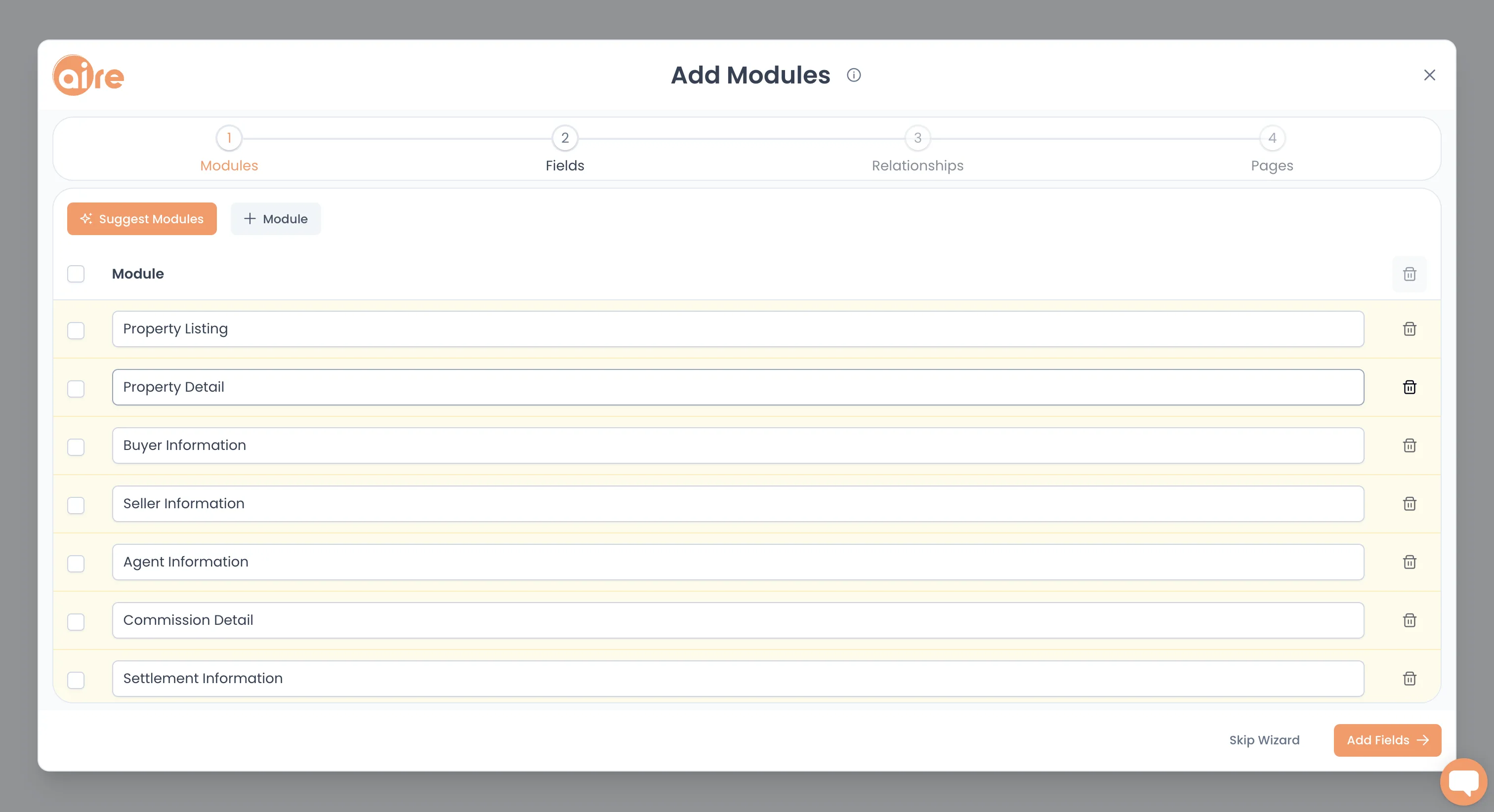Check the Property Listing checkbox
The image size is (1494, 812).
[x=76, y=330]
